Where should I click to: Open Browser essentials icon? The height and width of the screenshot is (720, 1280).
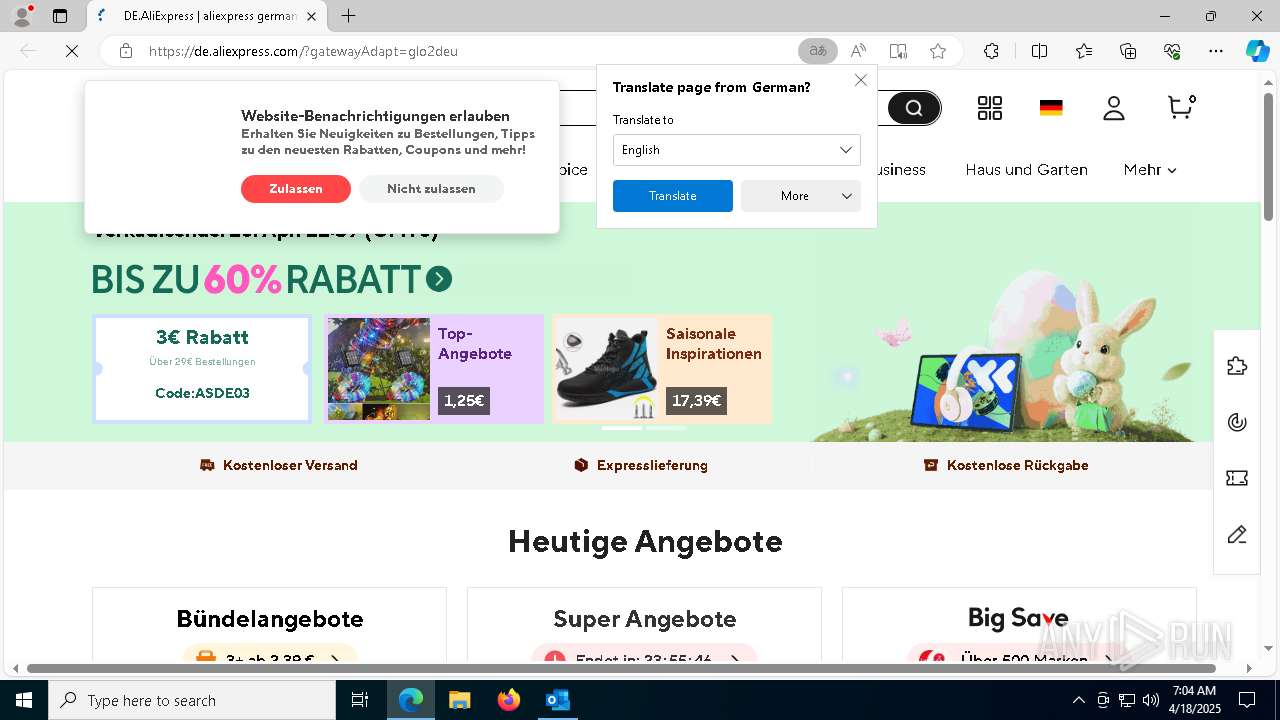(x=1172, y=51)
